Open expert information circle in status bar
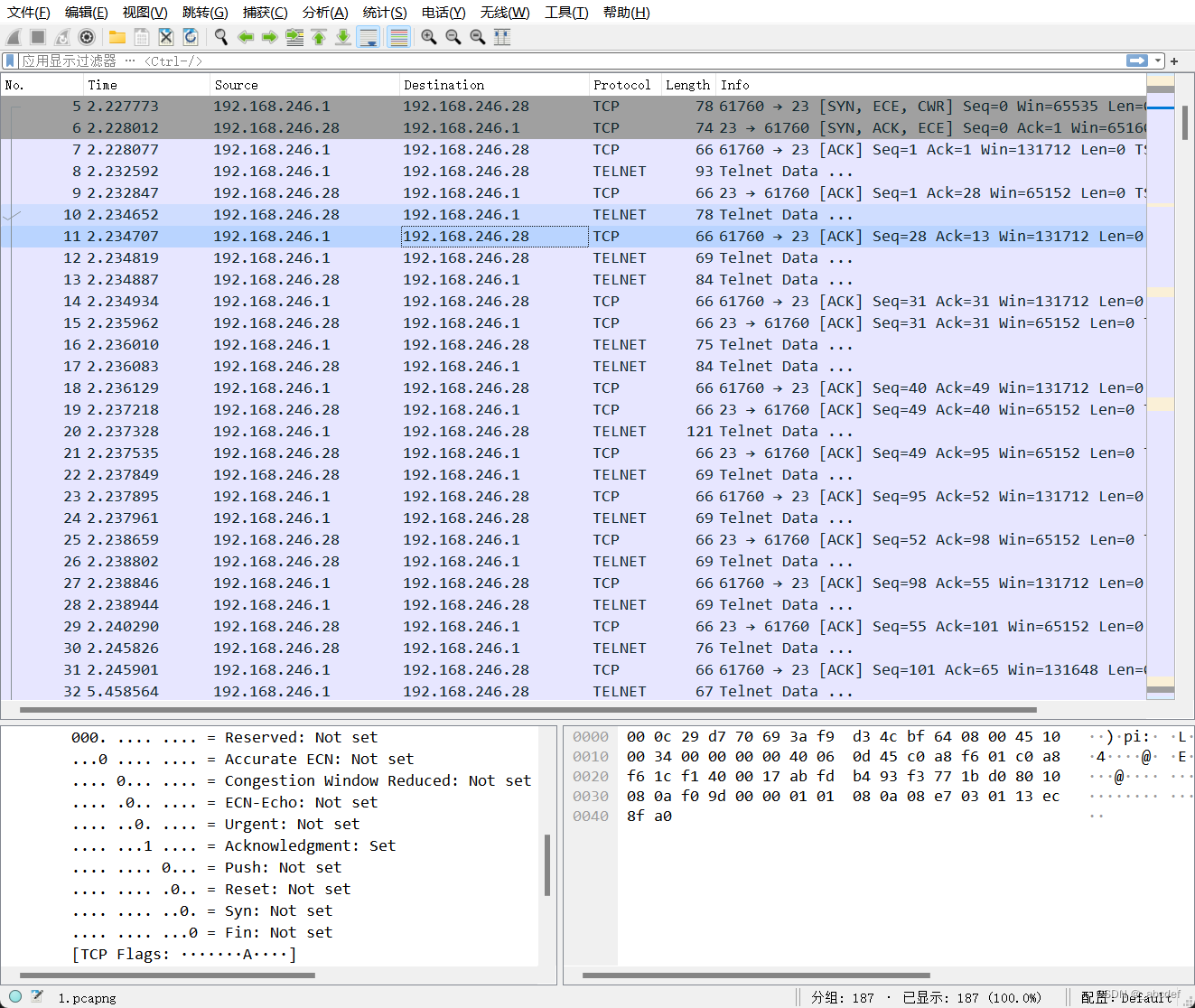This screenshot has height=1008, width=1195. [x=15, y=997]
